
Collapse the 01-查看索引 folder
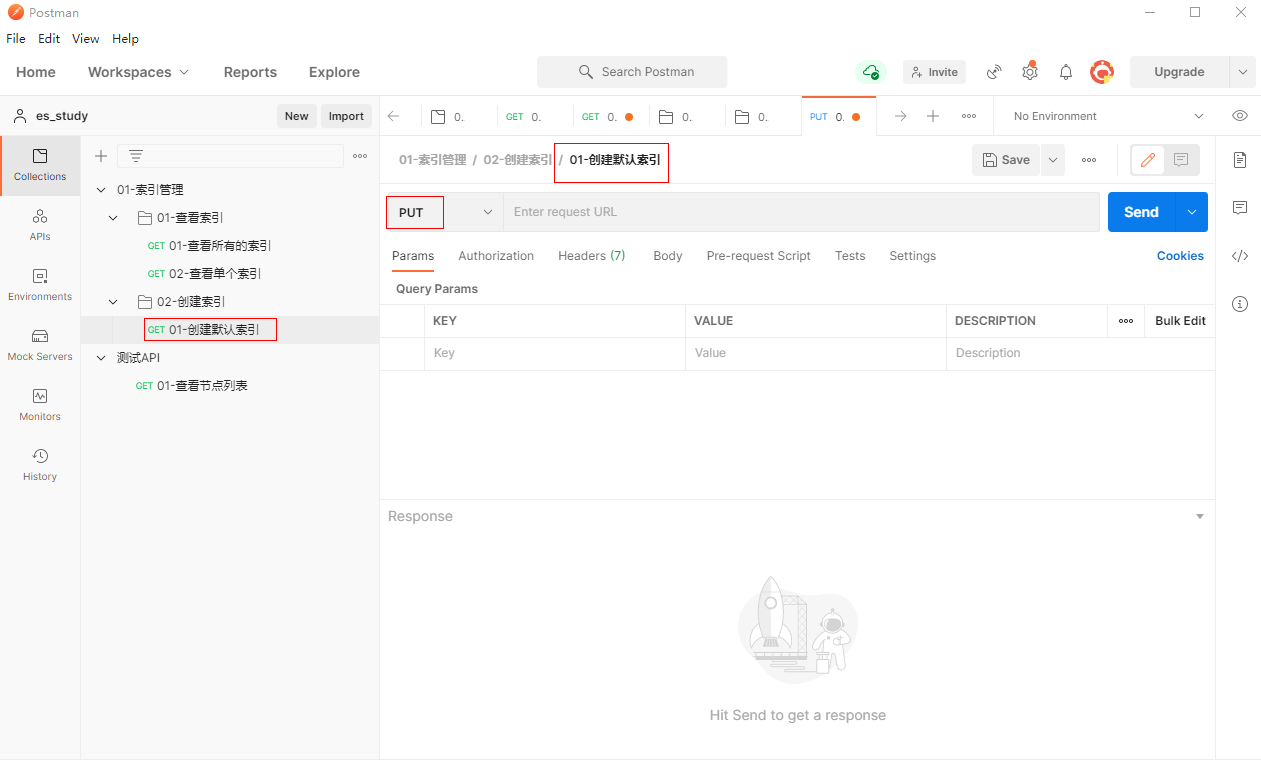tap(113, 218)
